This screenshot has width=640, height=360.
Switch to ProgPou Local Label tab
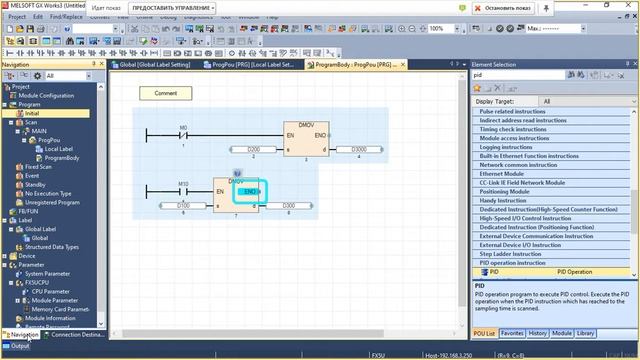tap(249, 64)
